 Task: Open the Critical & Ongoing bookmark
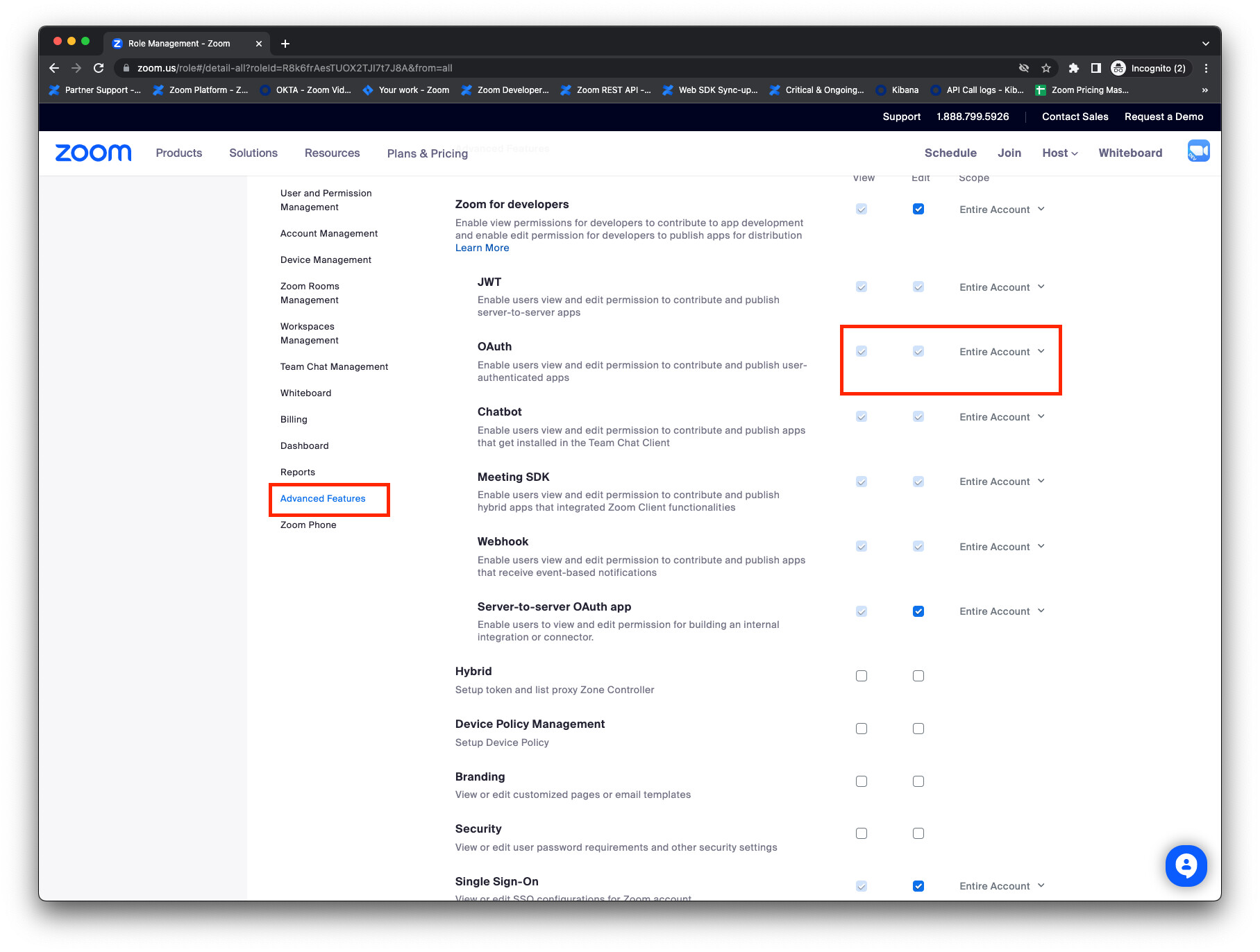click(817, 90)
